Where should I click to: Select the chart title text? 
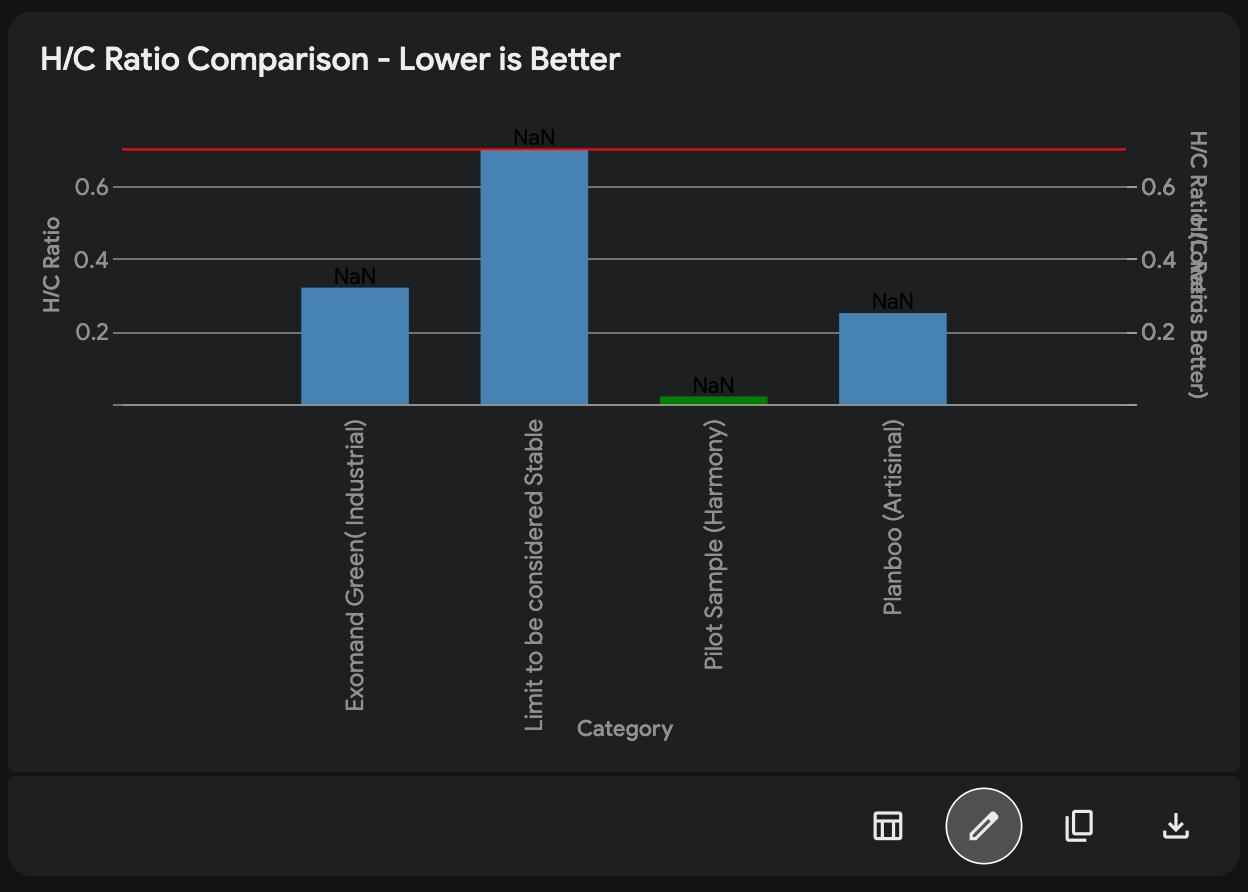click(330, 59)
